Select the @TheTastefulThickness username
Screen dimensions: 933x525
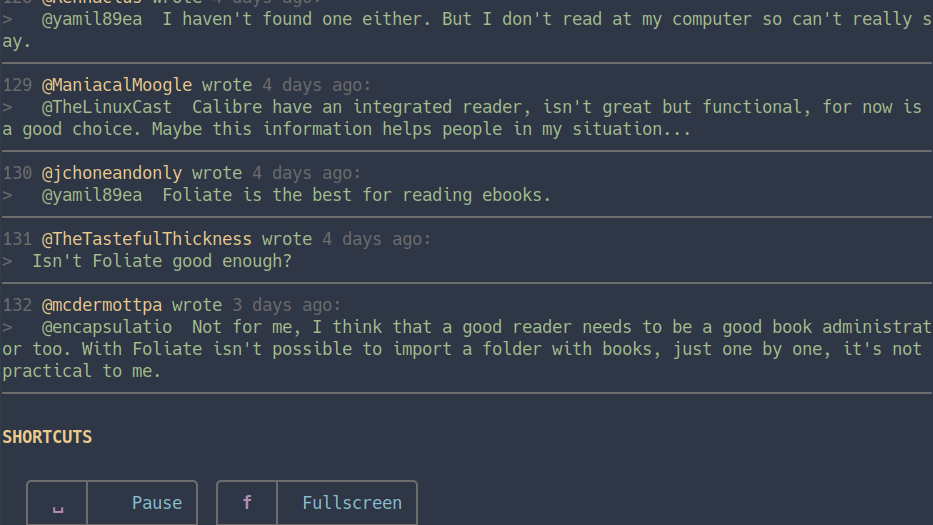[147, 239]
